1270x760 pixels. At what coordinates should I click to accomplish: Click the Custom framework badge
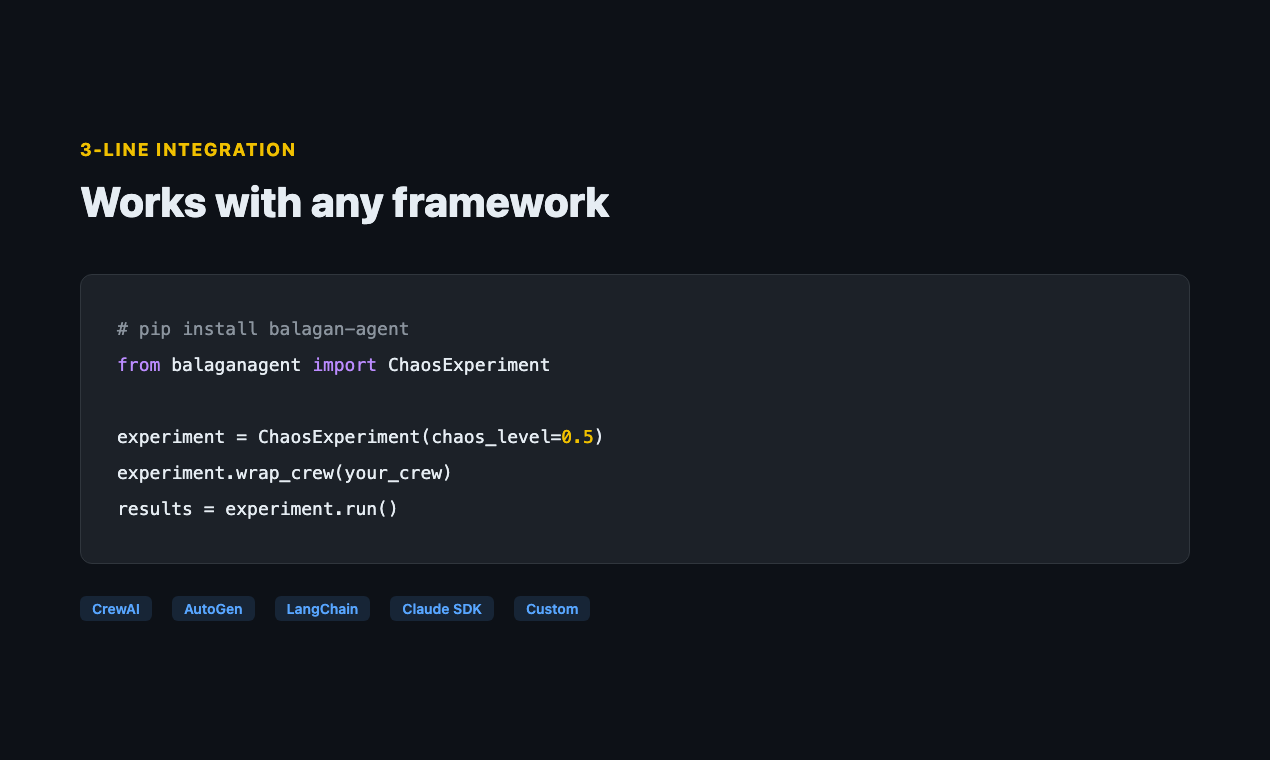551,608
